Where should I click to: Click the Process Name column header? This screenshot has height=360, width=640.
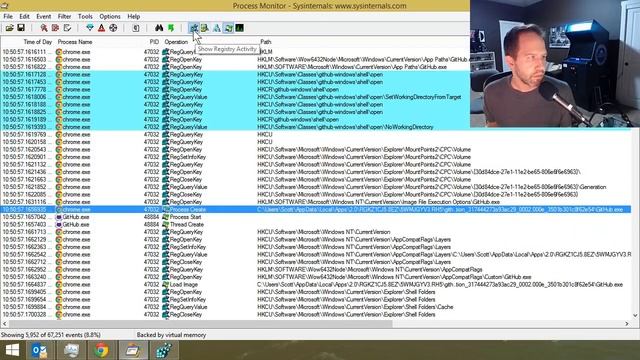point(75,42)
